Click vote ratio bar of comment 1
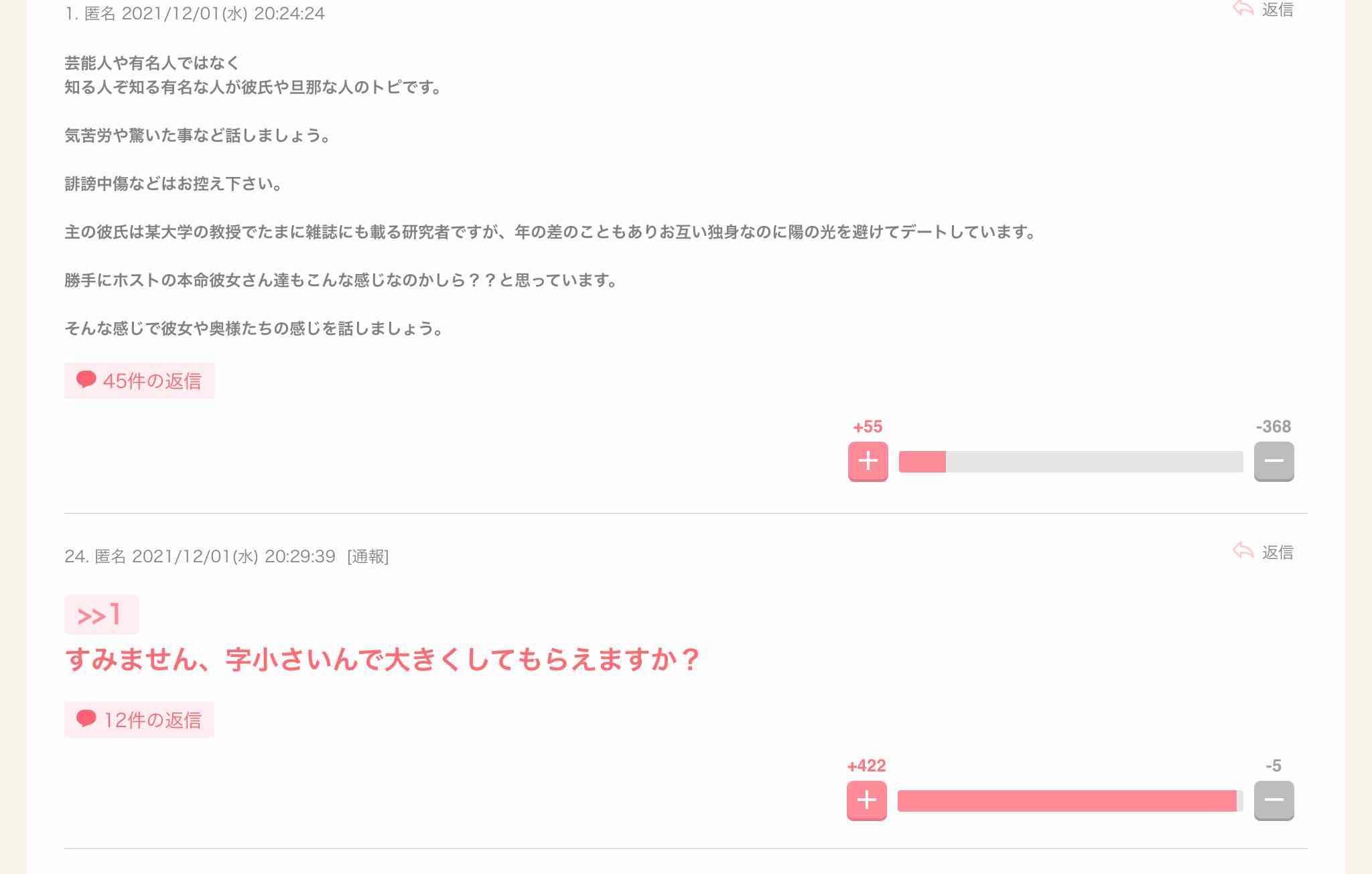Image resolution: width=1372 pixels, height=874 pixels. point(1071,462)
